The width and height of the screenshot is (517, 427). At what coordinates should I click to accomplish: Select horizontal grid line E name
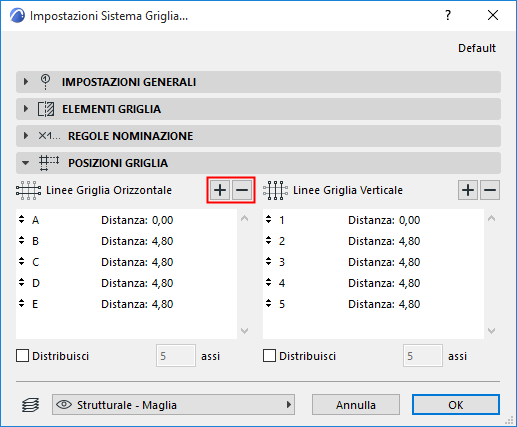point(35,304)
